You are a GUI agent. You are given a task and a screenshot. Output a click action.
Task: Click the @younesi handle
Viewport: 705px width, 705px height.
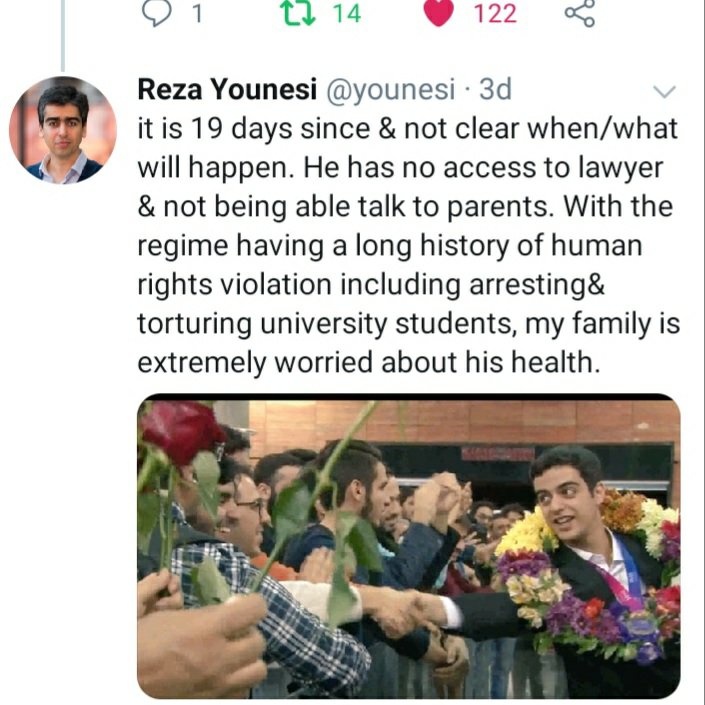click(388, 89)
